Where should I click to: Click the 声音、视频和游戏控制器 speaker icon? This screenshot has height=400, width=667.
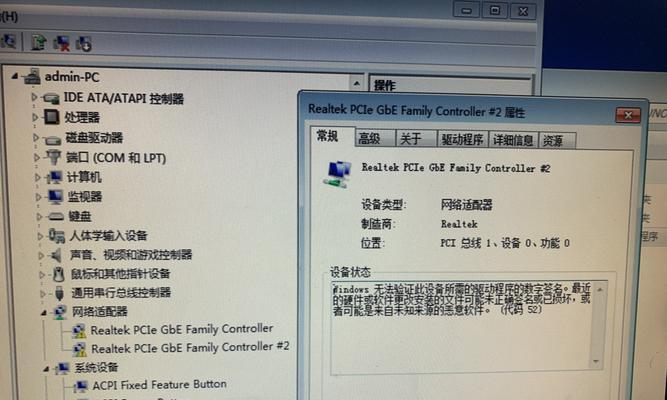[x=57, y=255]
